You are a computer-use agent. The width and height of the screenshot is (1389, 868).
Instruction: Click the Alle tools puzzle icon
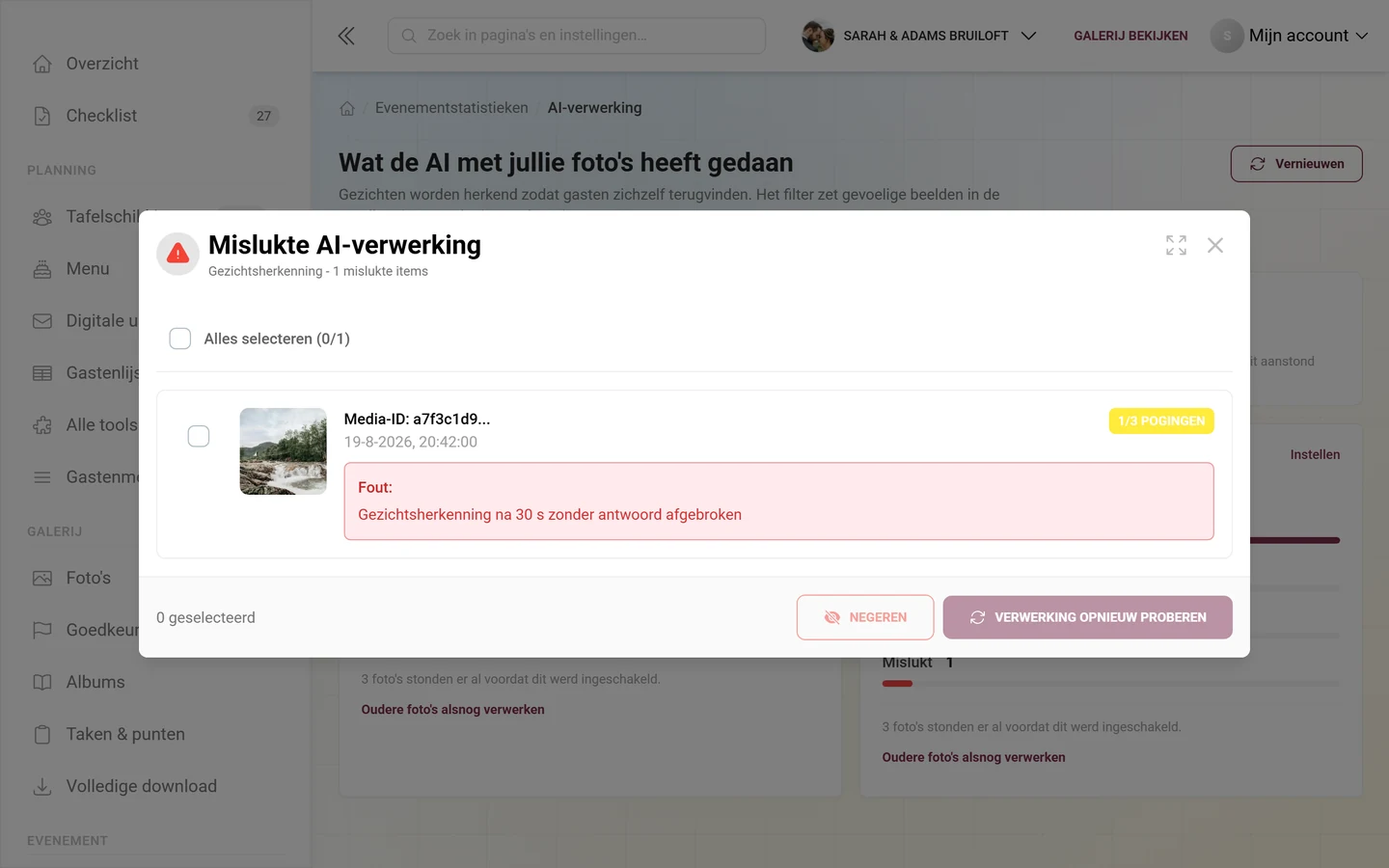pos(42,425)
